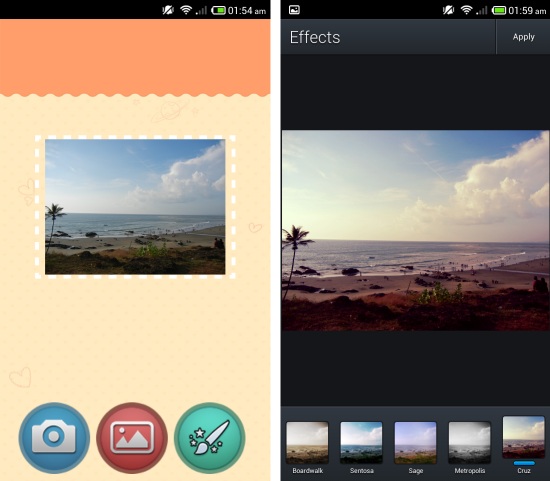Tap the Cruz effect thumbnail

pos(523,437)
